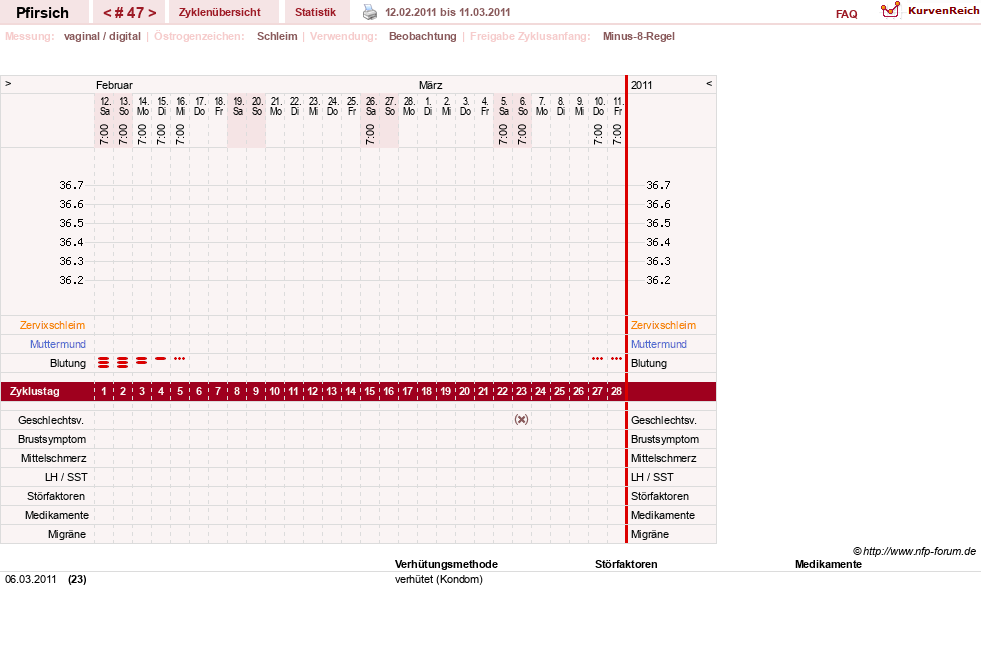Click spotting dots on cycle day 27

point(597,358)
